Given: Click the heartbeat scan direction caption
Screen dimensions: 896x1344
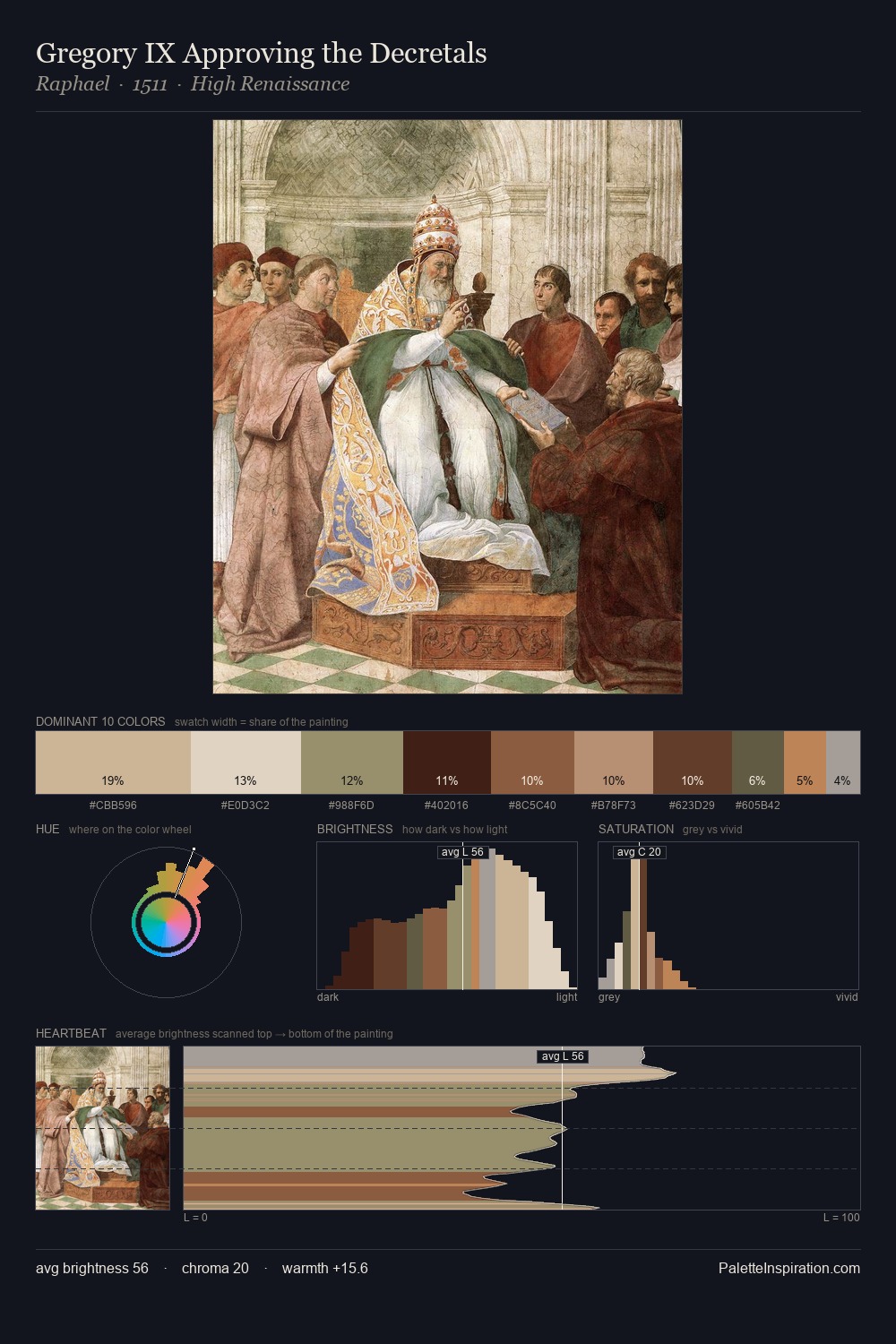Looking at the screenshot, I should click(254, 1033).
